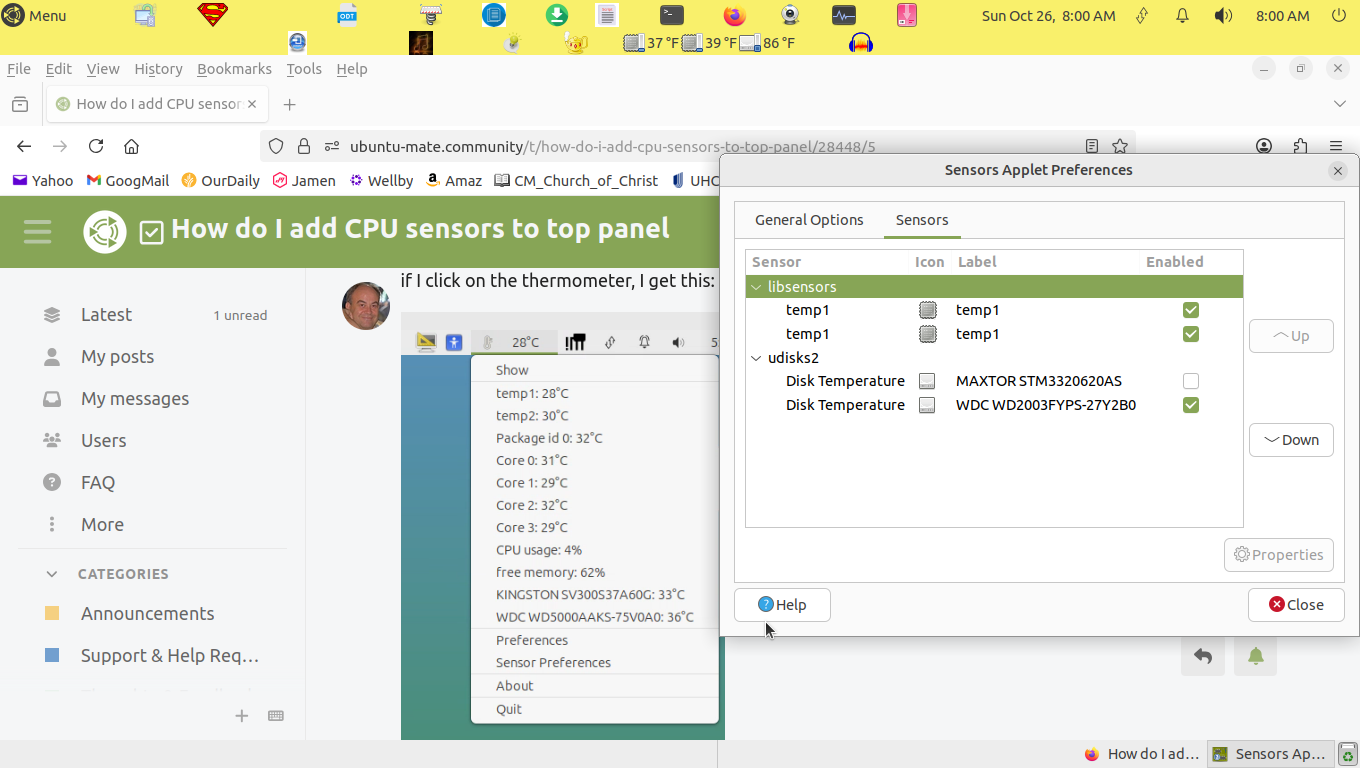Click the Help button in preferences
The image size is (1360, 768).
tap(782, 604)
